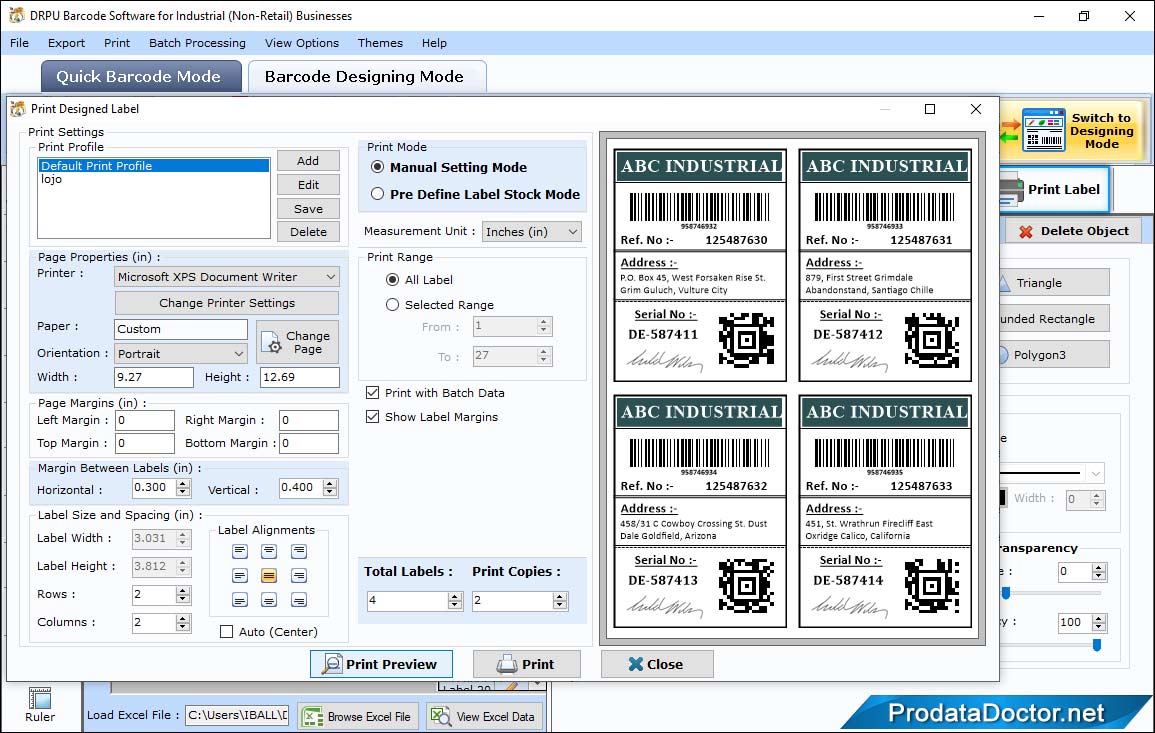Click the Load Excel File path field
The image size is (1155, 733).
[237, 715]
